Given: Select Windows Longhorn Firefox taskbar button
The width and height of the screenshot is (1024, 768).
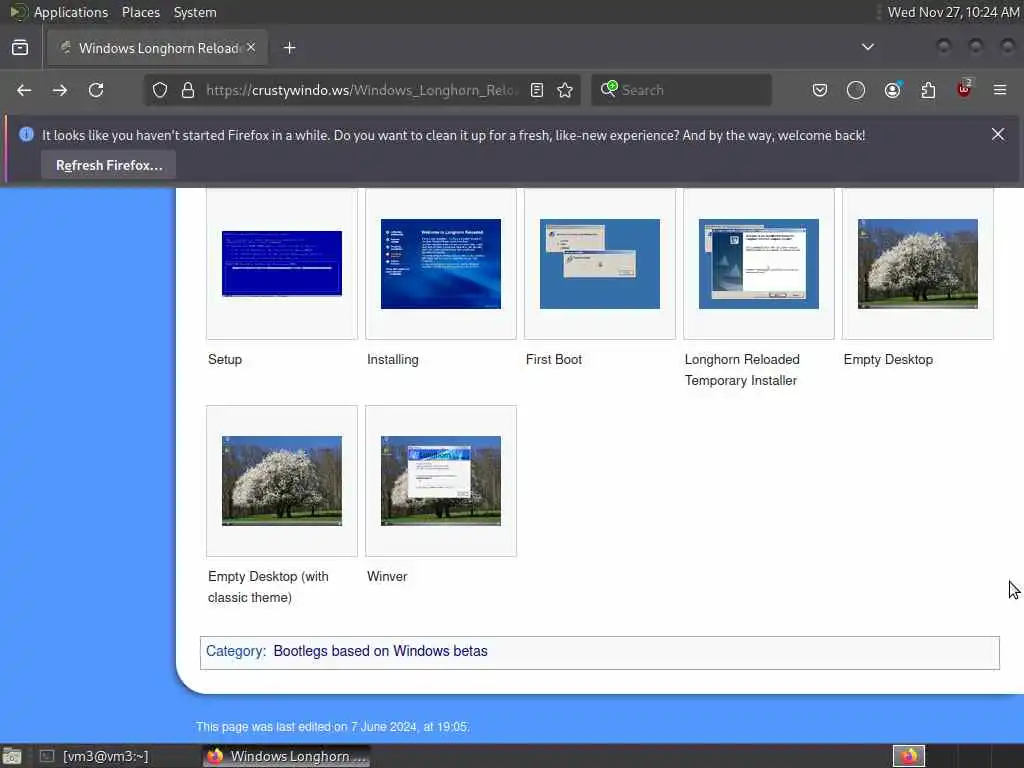Looking at the screenshot, I should 286,756.
